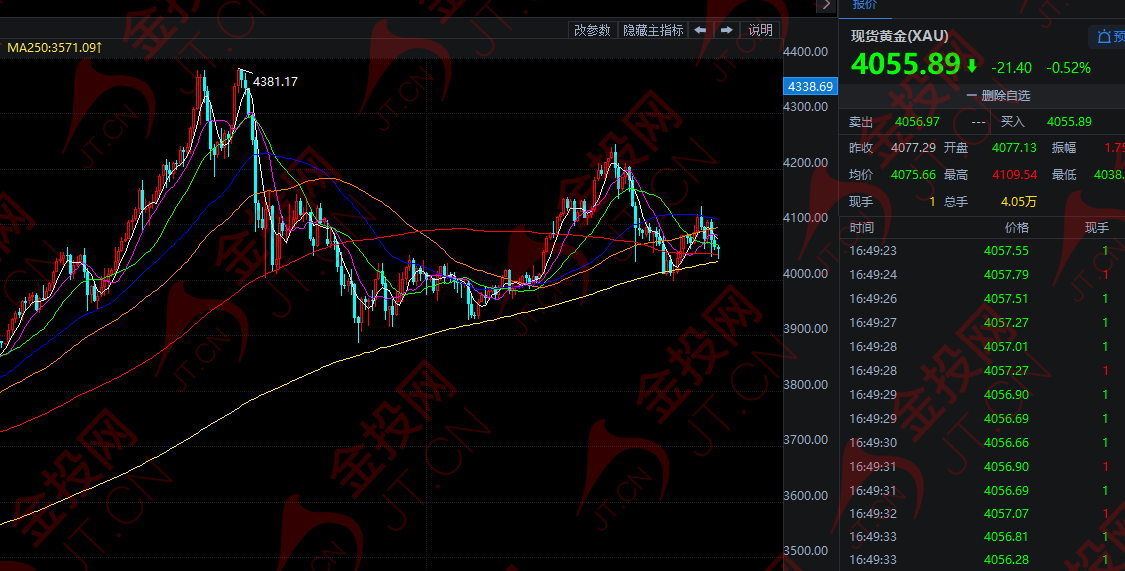The width and height of the screenshot is (1125, 571).
Task: Click the 4000.00 price axis label
Action: coord(806,273)
